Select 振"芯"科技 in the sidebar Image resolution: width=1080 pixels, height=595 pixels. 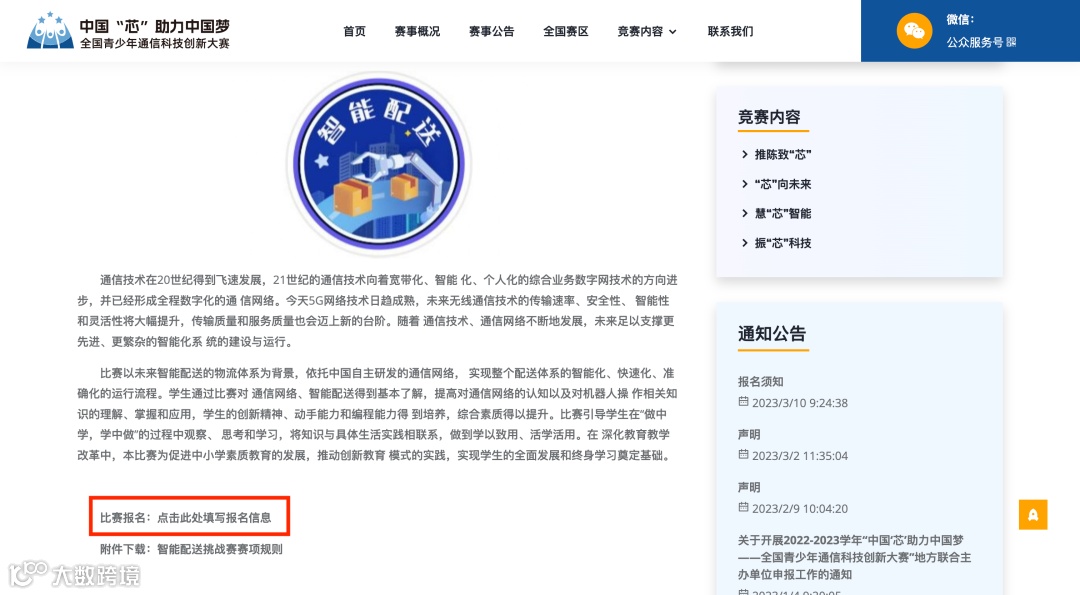(783, 243)
